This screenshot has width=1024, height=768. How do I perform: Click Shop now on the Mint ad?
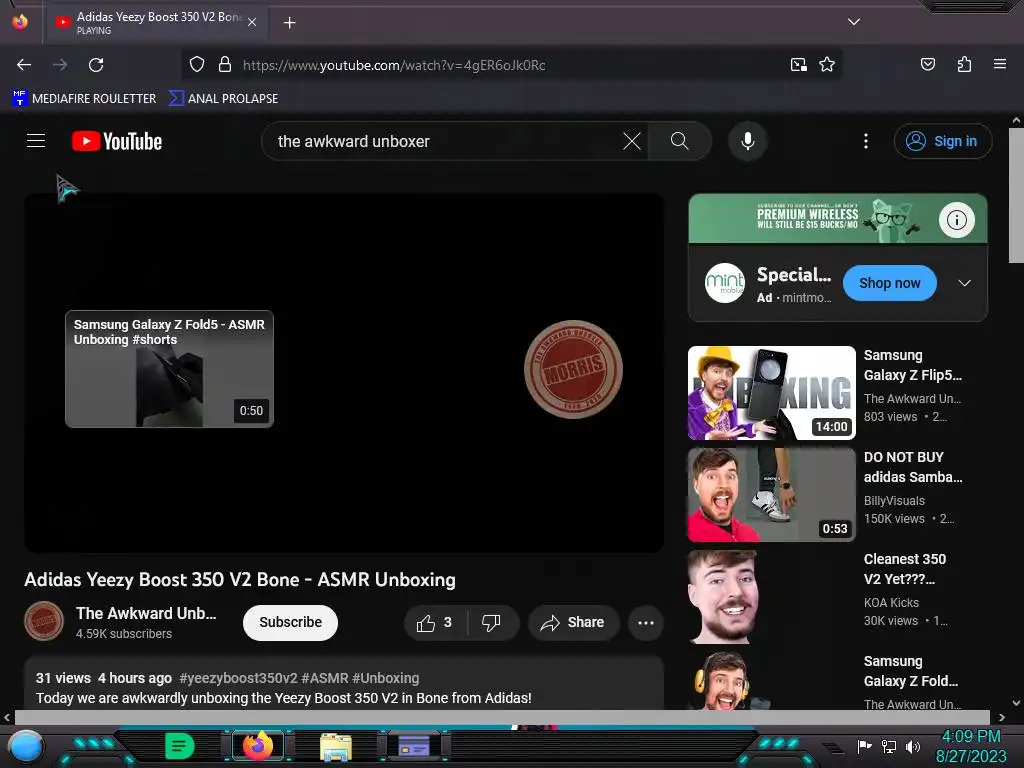[x=889, y=283]
